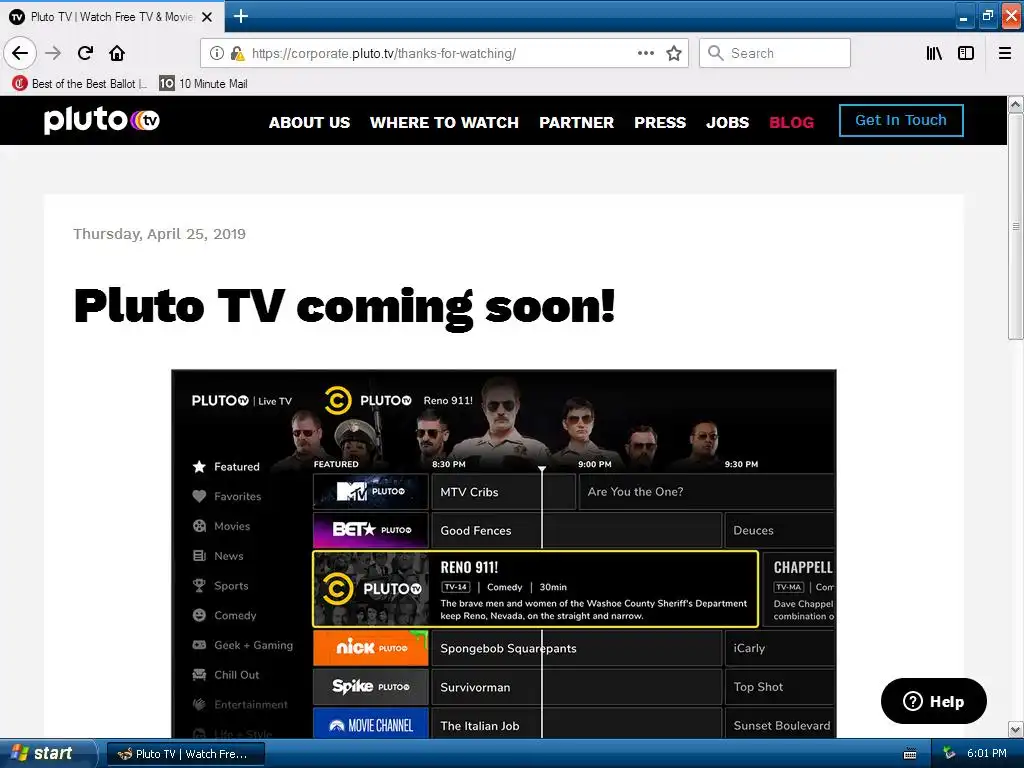Click the Comedy smiley icon in guide
Image resolution: width=1024 pixels, height=768 pixels.
pos(199,615)
